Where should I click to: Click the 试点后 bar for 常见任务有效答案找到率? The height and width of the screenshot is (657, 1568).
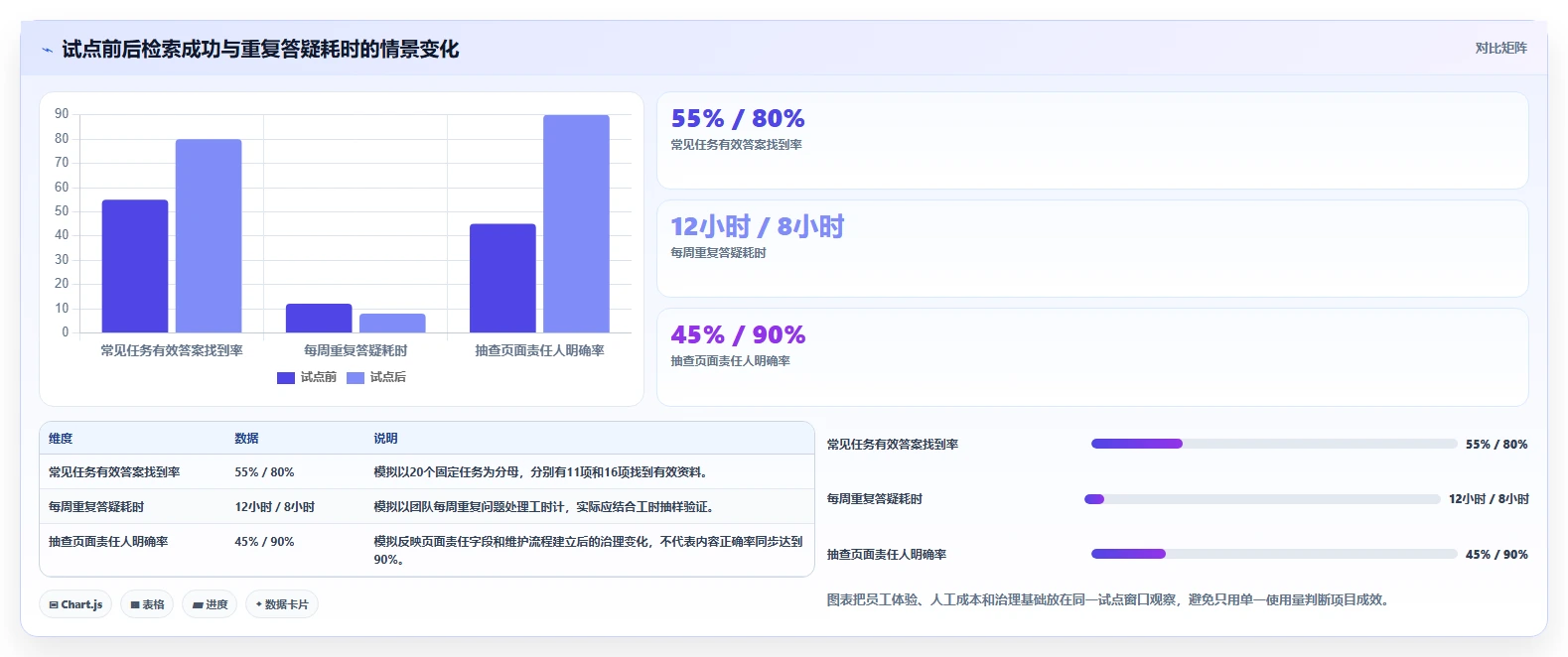click(209, 236)
